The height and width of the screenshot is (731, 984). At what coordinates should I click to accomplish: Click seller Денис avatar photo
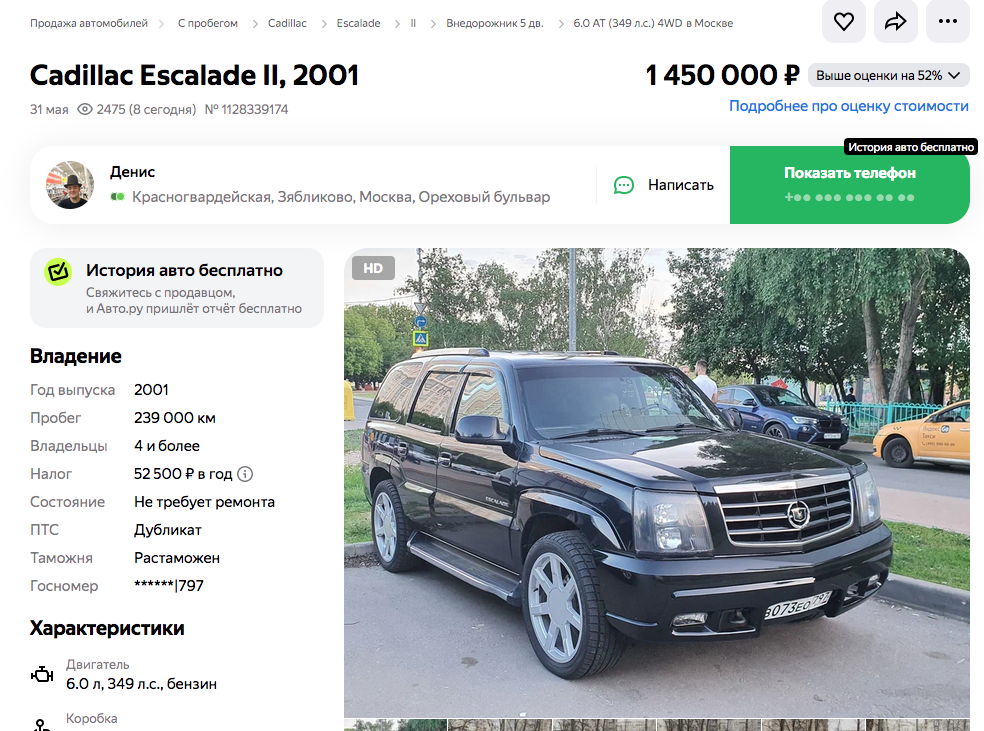point(70,185)
